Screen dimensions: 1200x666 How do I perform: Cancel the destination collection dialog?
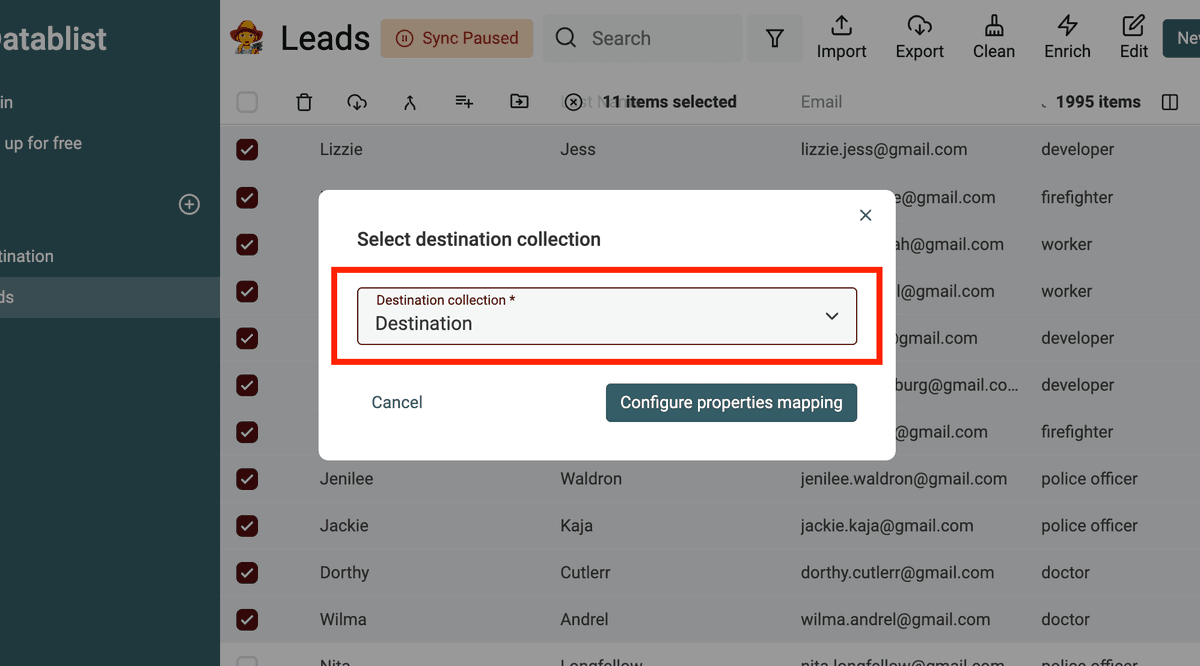(x=397, y=402)
